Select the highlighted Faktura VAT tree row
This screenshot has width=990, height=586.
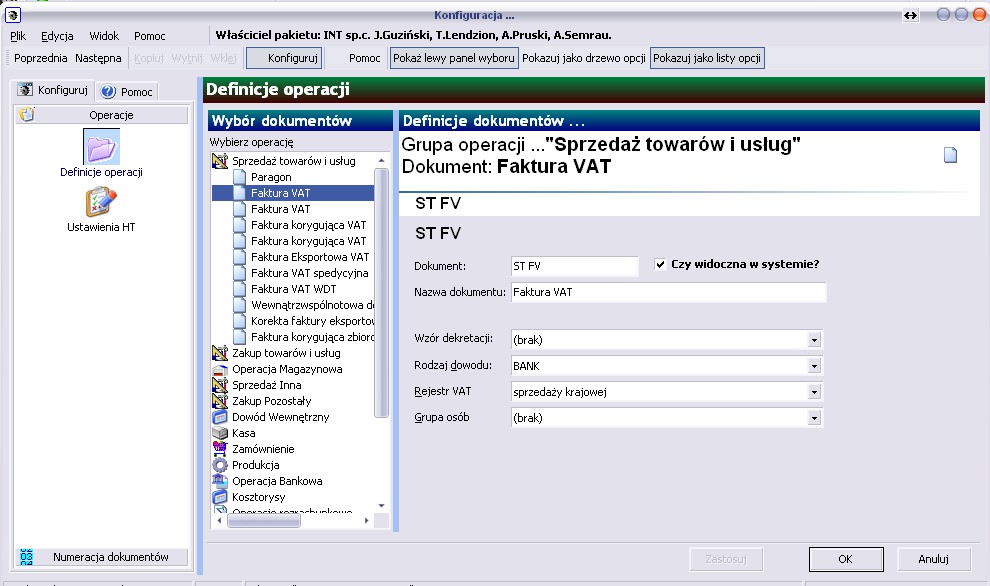tap(294, 193)
